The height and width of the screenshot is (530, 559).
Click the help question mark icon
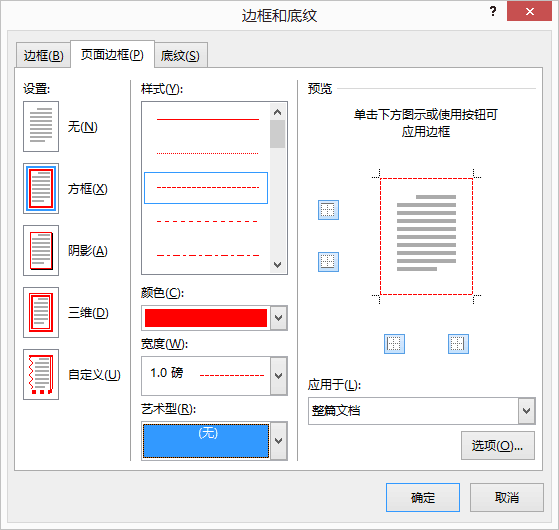[493, 11]
